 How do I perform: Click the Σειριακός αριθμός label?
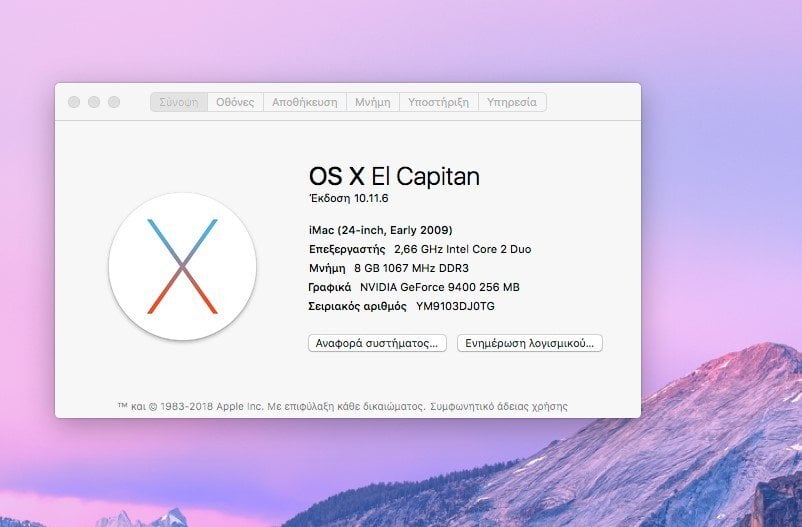click(358, 306)
